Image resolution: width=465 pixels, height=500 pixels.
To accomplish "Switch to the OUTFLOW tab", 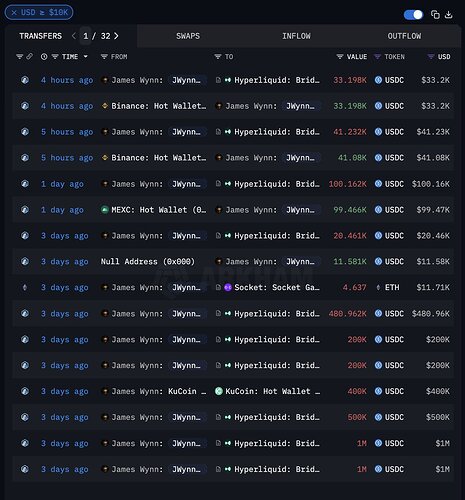I will click(x=404, y=36).
